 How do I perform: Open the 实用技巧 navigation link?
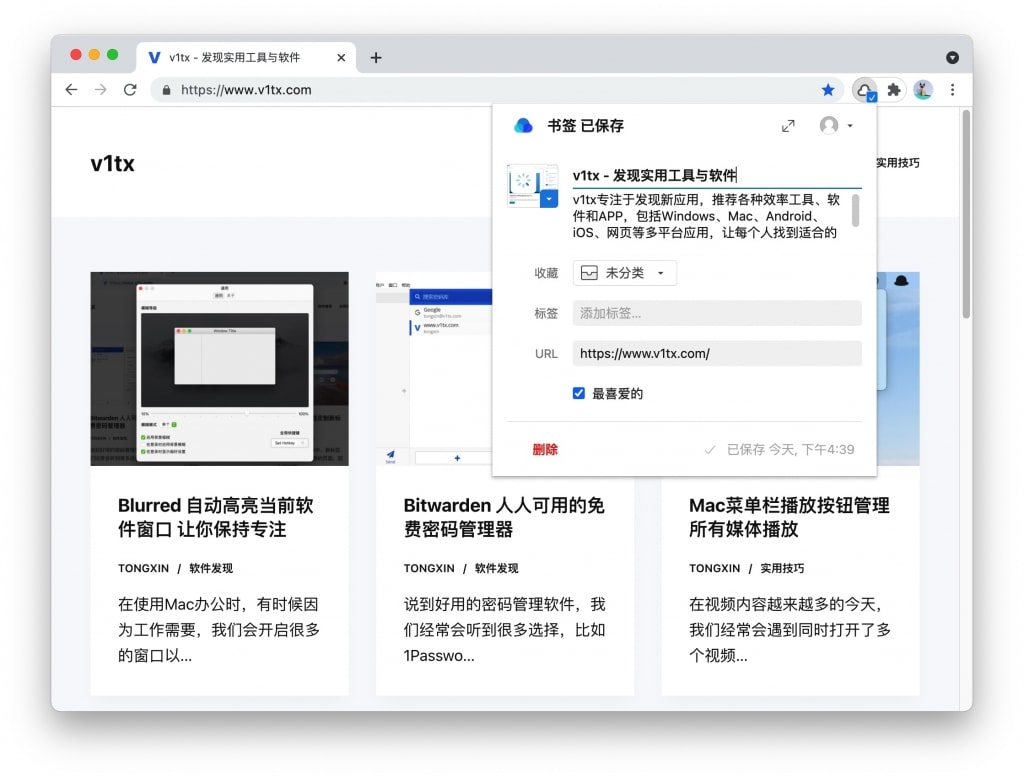[x=897, y=163]
